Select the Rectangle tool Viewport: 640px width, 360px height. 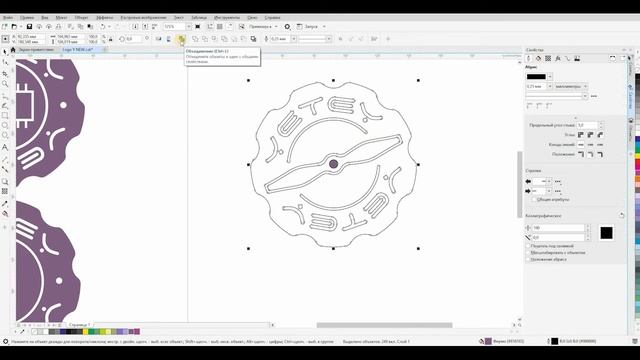[5, 116]
